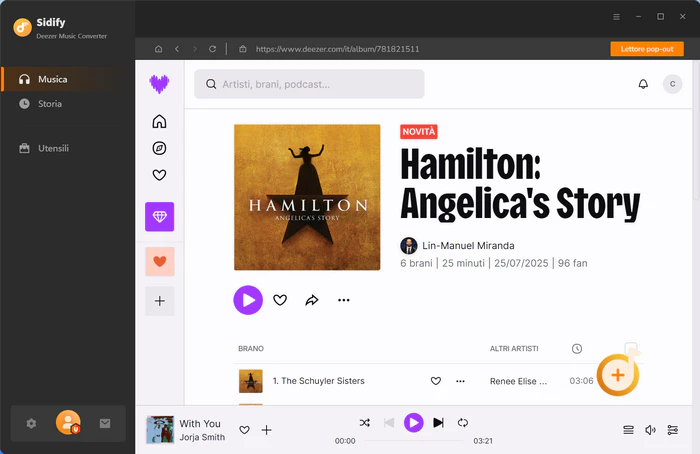Screen dimensions: 700x454
Task: Open Deezer home in web sidebar
Action: [x=159, y=121]
